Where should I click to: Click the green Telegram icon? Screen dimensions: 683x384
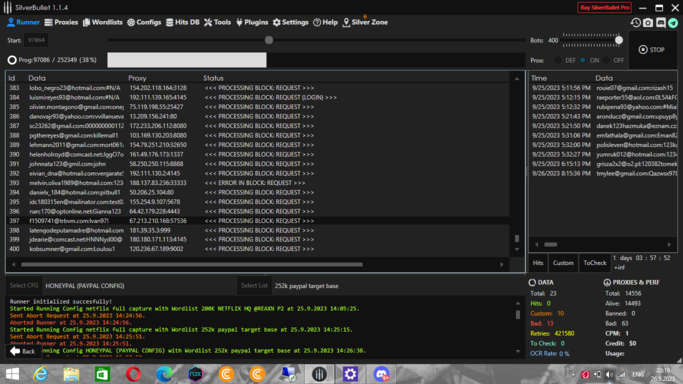(673, 23)
